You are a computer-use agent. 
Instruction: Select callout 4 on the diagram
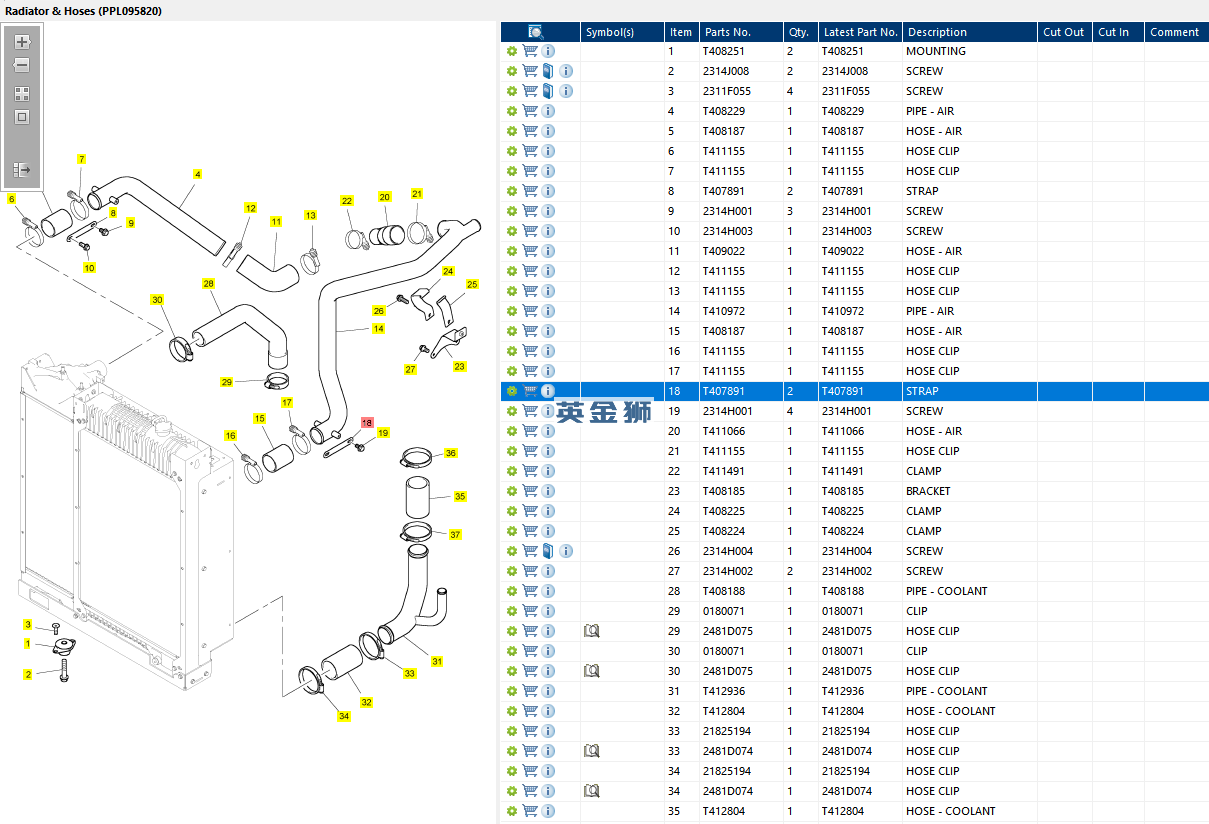tap(198, 174)
